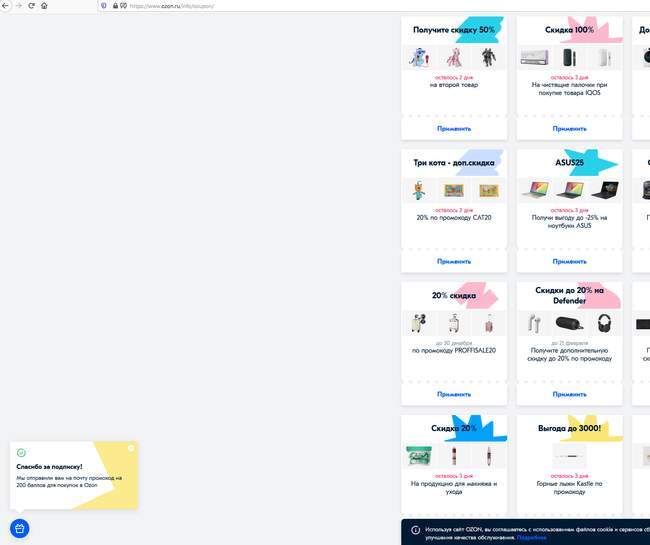Apply the 100% discount IQOS coupon
The height and width of the screenshot is (545, 650).
569,128
